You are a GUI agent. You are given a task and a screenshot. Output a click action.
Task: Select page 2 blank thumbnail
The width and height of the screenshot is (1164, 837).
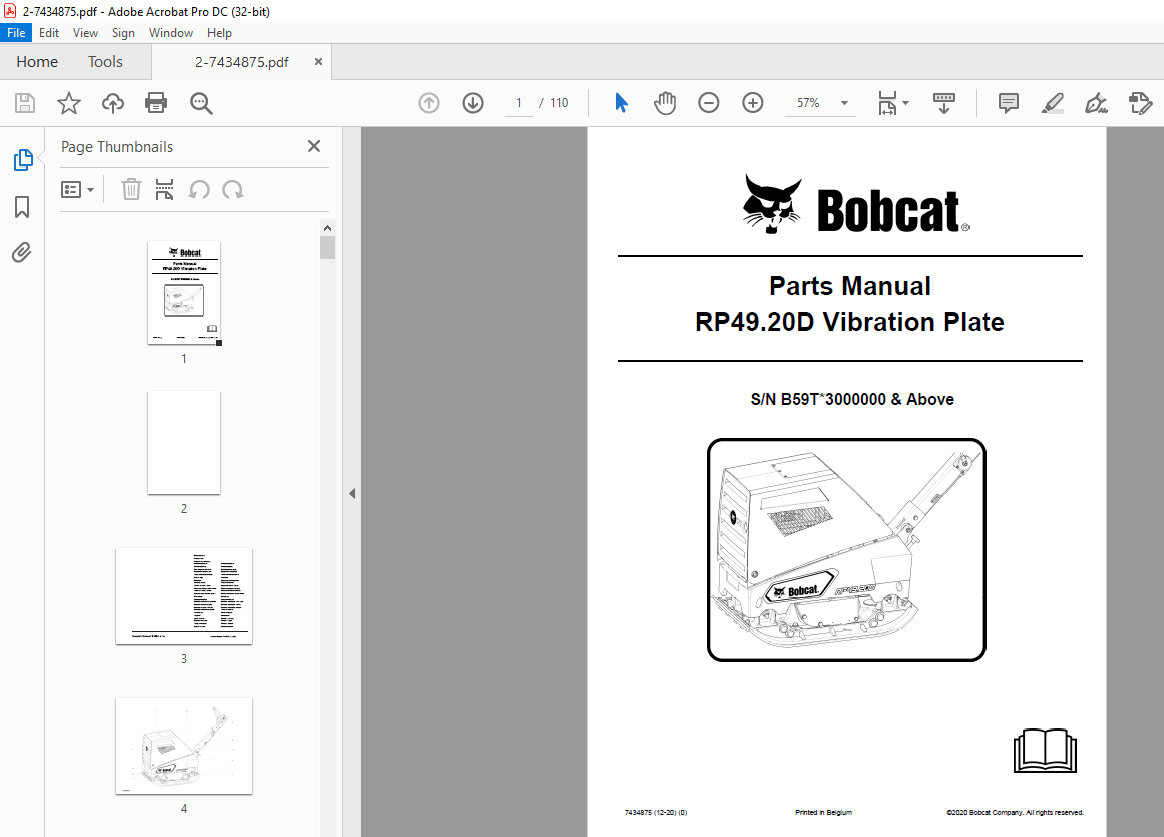click(184, 442)
